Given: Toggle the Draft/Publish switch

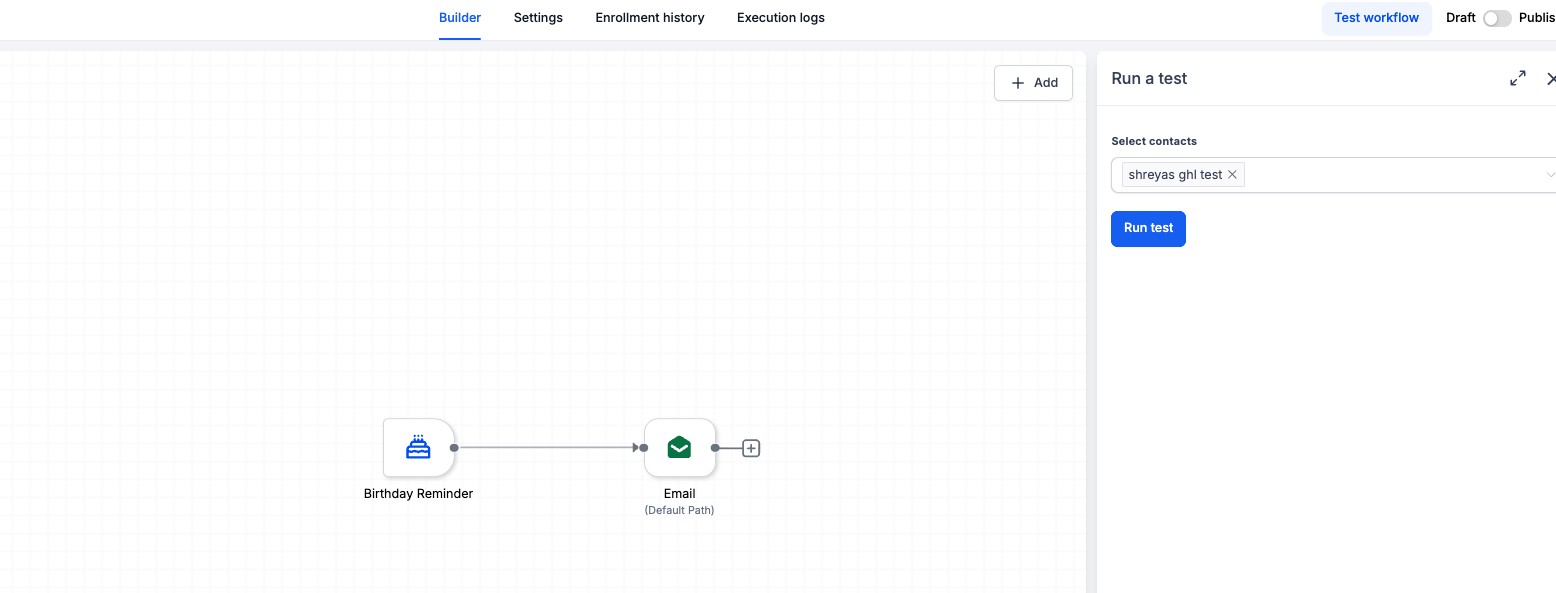Looking at the screenshot, I should point(1497,18).
